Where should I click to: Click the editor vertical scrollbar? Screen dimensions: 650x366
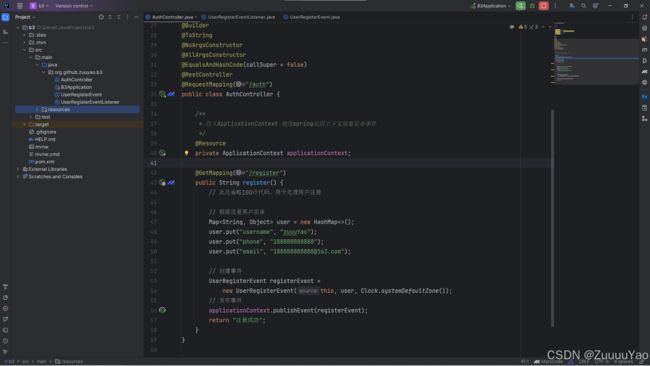pos(552,218)
